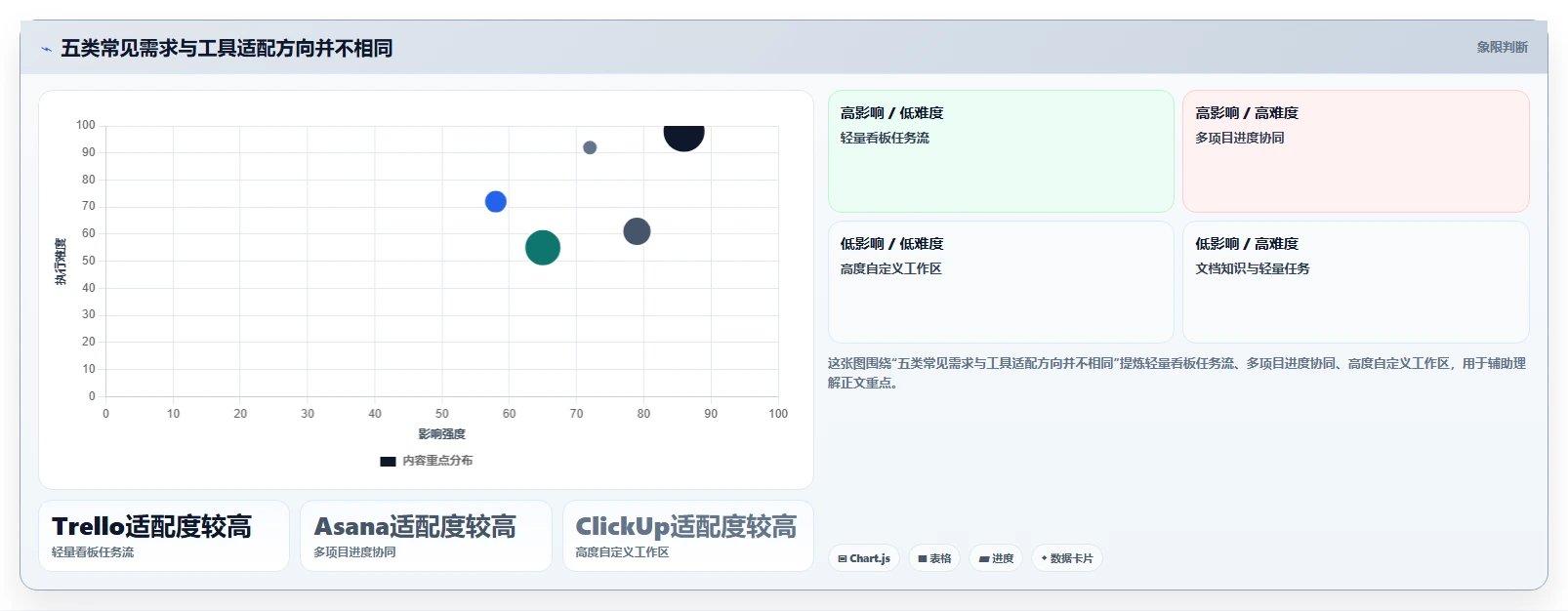Click the 执行难度 y-axis label
The image size is (1568, 611).
coord(61,262)
